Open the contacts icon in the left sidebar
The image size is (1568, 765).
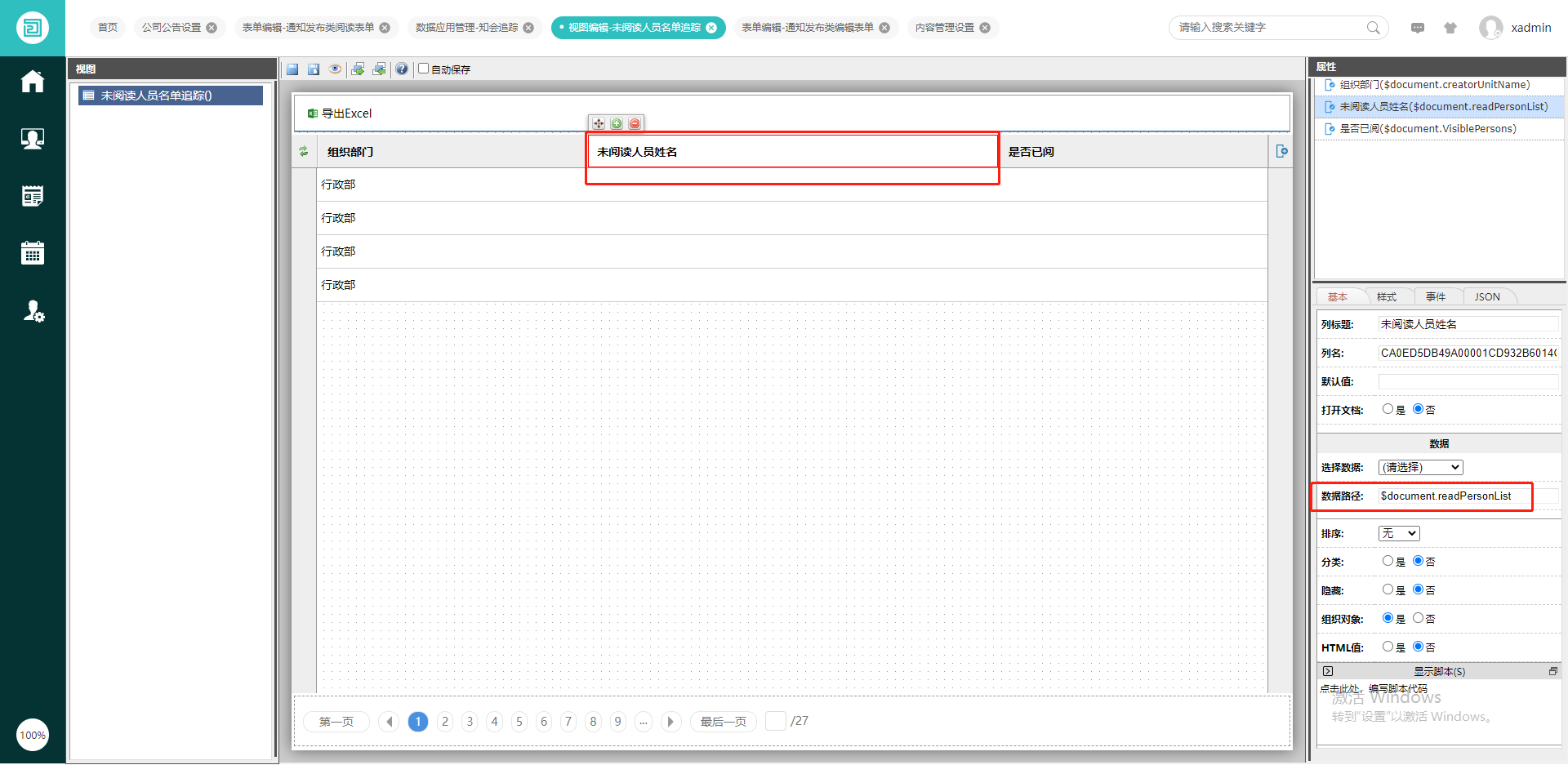[x=33, y=139]
